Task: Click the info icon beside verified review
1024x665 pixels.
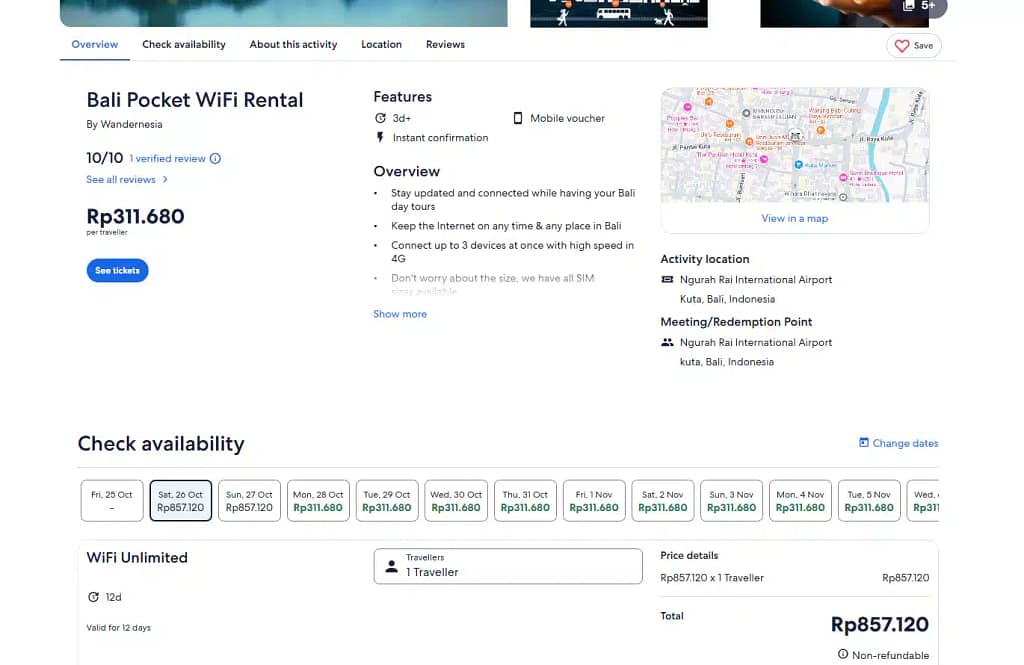Action: (215, 159)
